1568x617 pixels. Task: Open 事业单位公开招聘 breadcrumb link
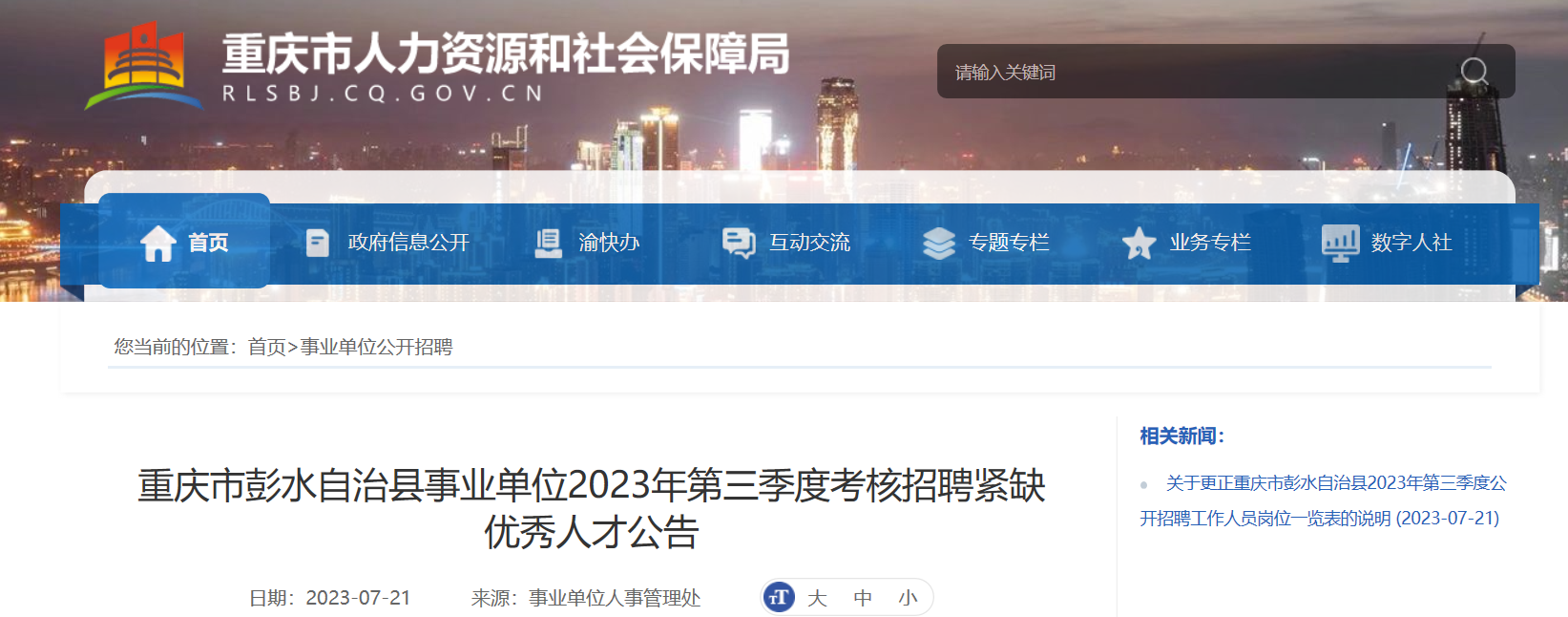click(376, 347)
